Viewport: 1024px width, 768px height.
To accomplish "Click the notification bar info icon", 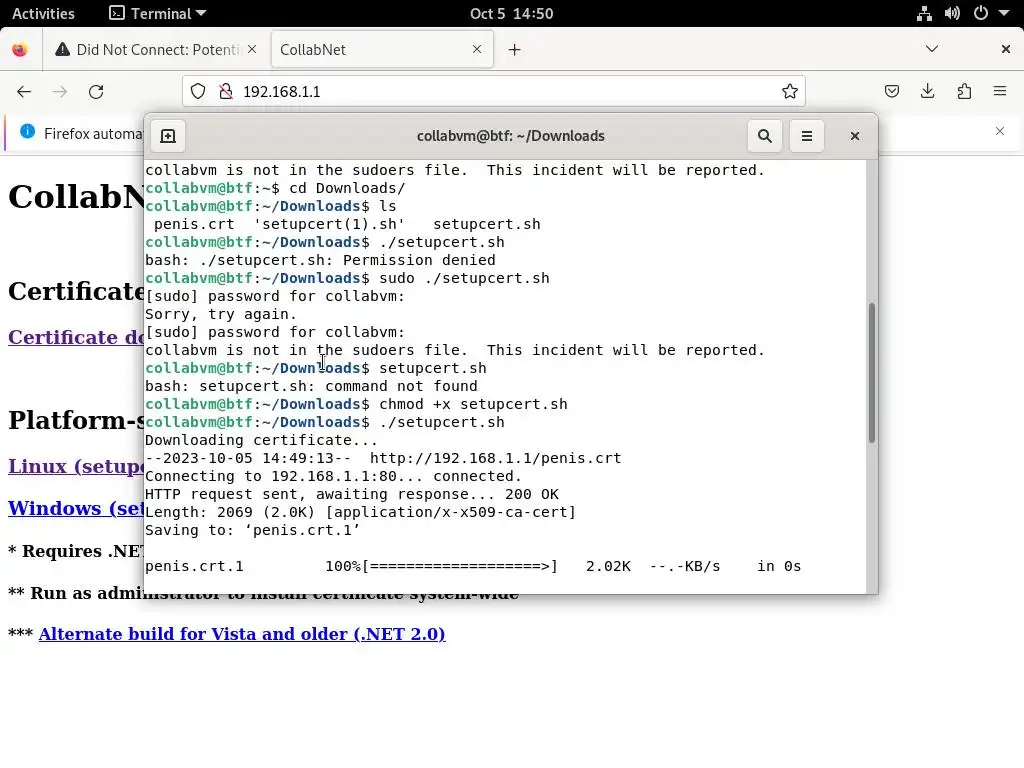I will [27, 131].
